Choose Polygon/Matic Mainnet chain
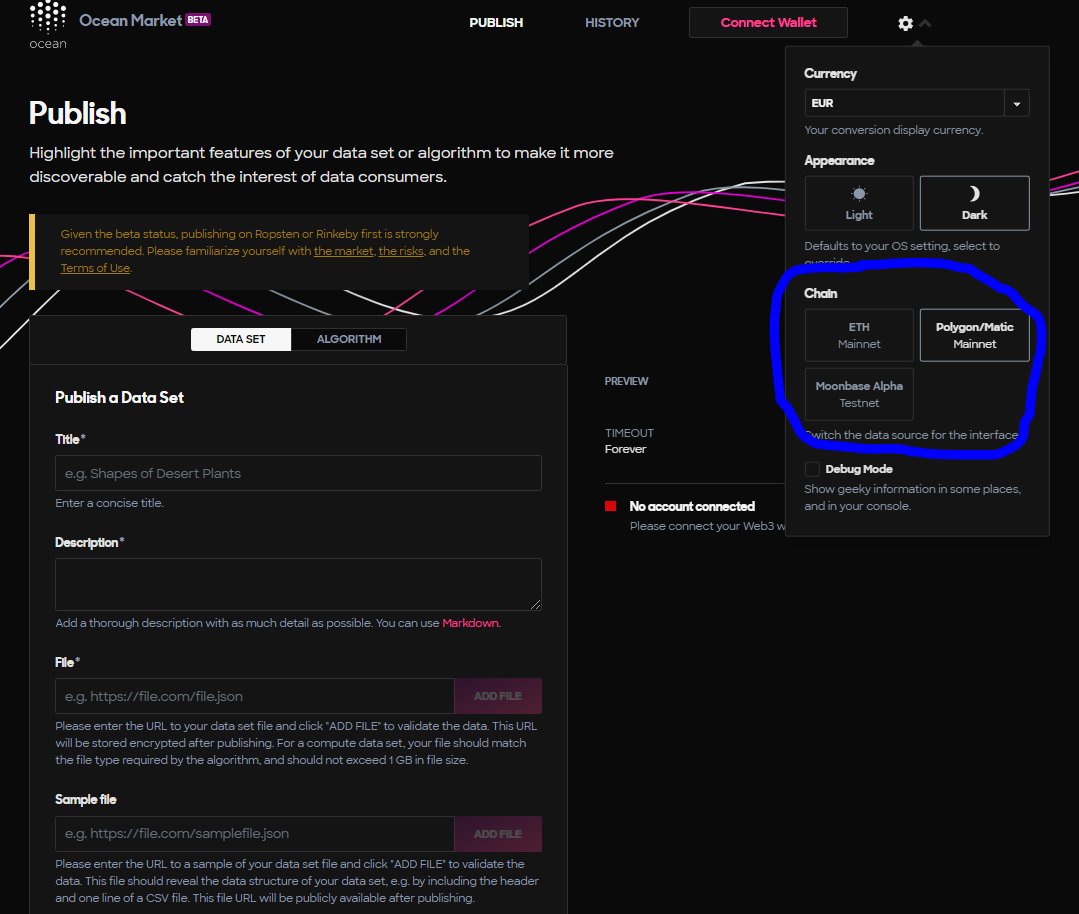This screenshot has height=914, width=1079. [x=974, y=335]
